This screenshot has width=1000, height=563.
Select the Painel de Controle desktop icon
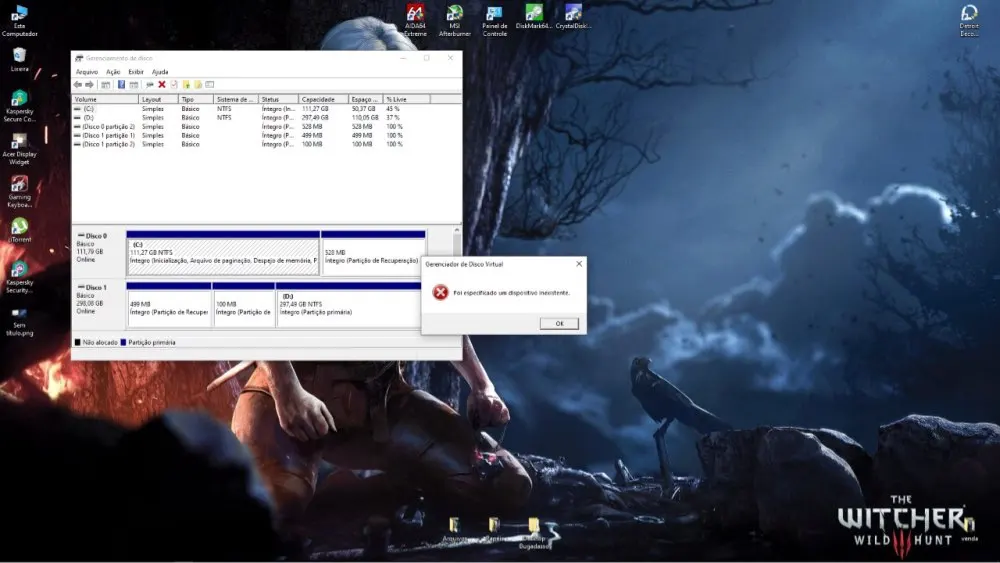[x=494, y=20]
